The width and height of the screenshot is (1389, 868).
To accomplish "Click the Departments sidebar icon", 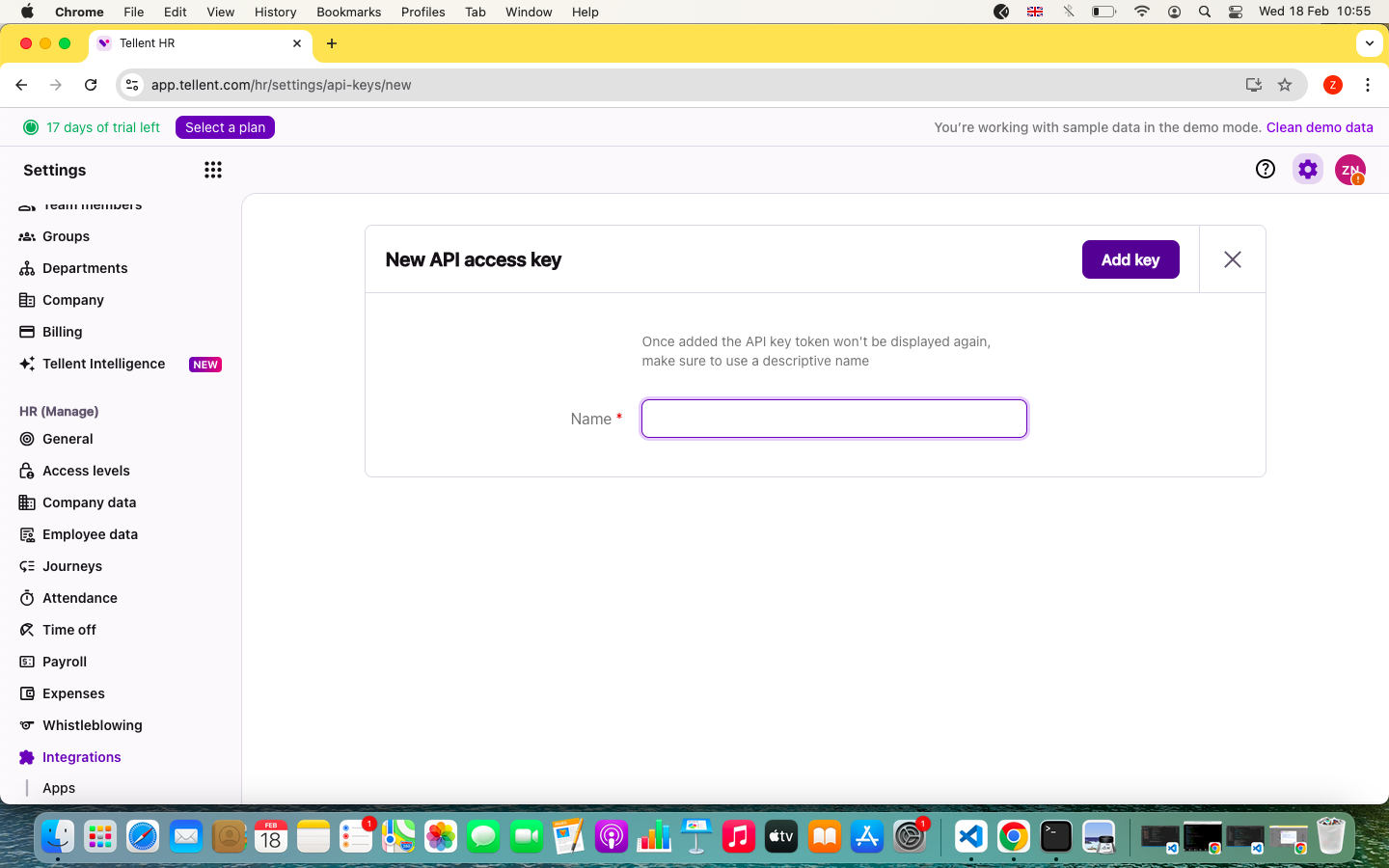I will [27, 268].
